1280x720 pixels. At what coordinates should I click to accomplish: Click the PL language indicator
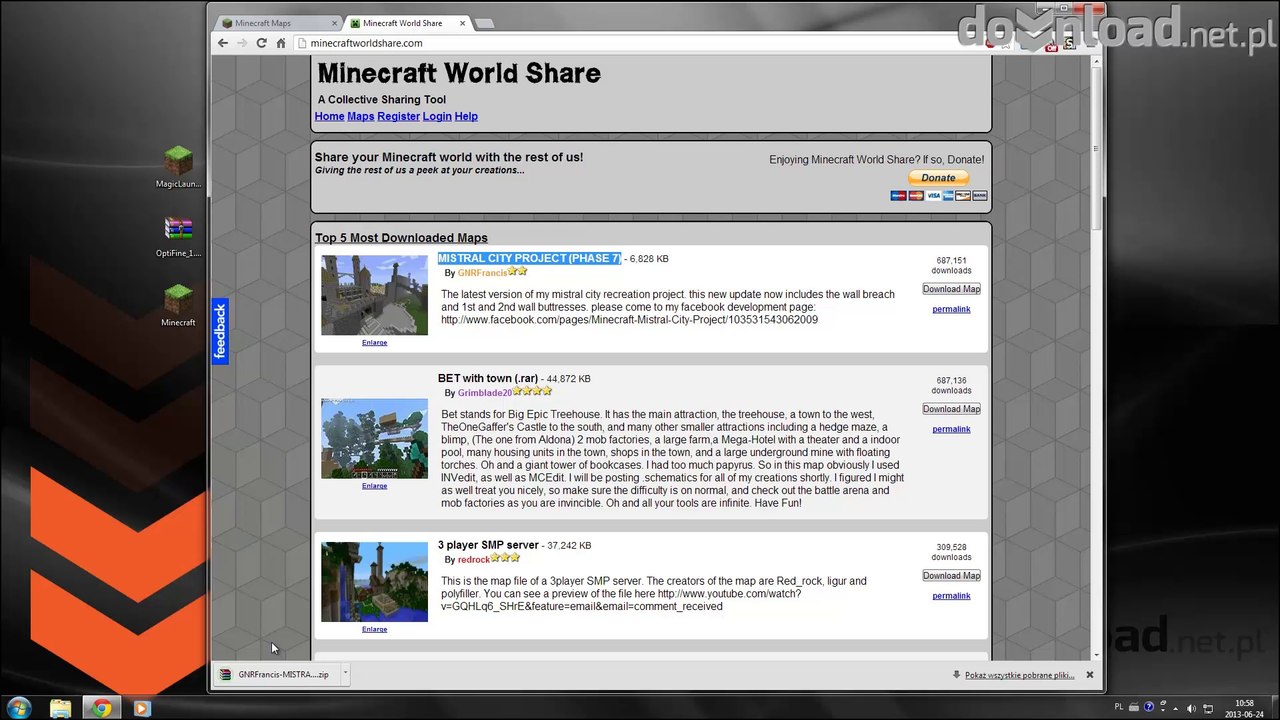pyautogui.click(x=1119, y=708)
